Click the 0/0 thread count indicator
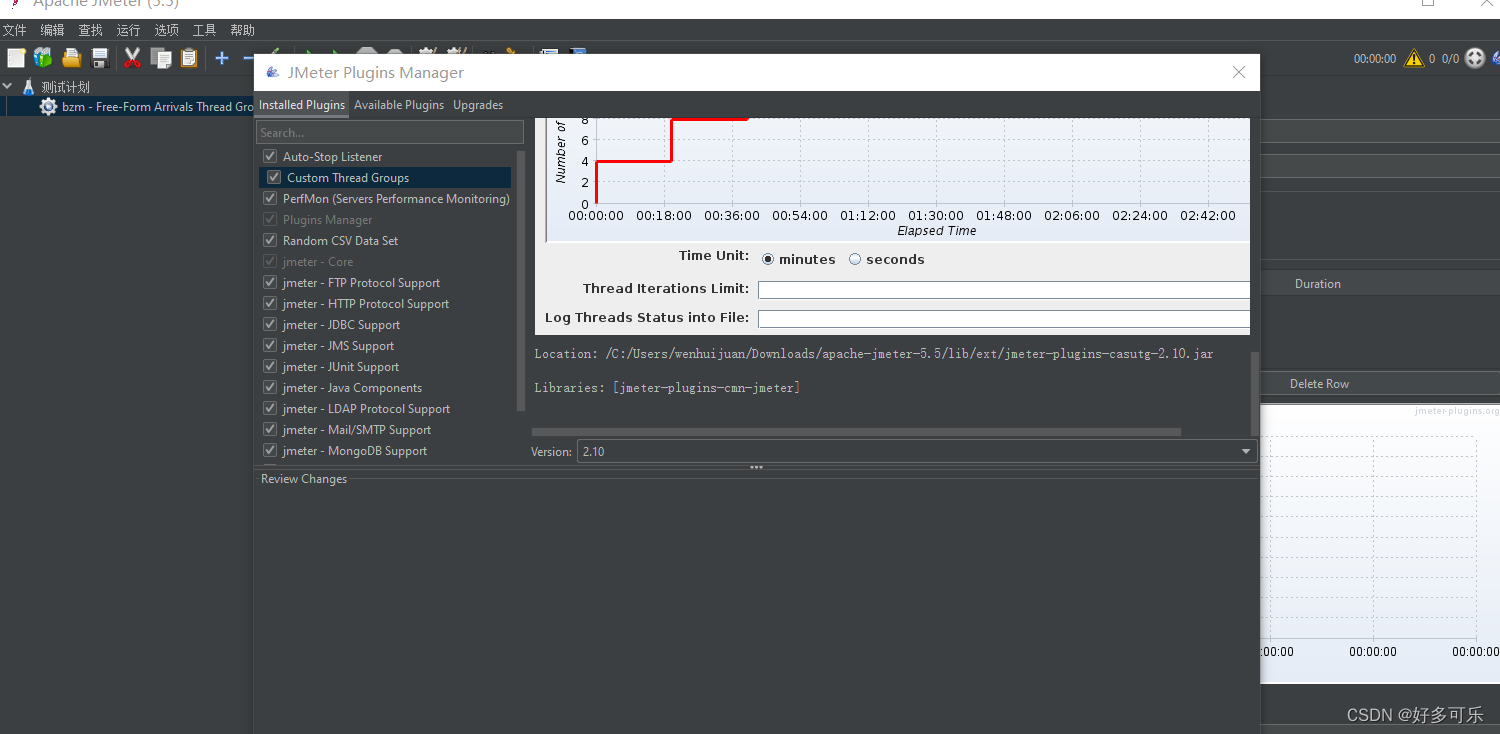The image size is (1500, 734). point(1450,59)
